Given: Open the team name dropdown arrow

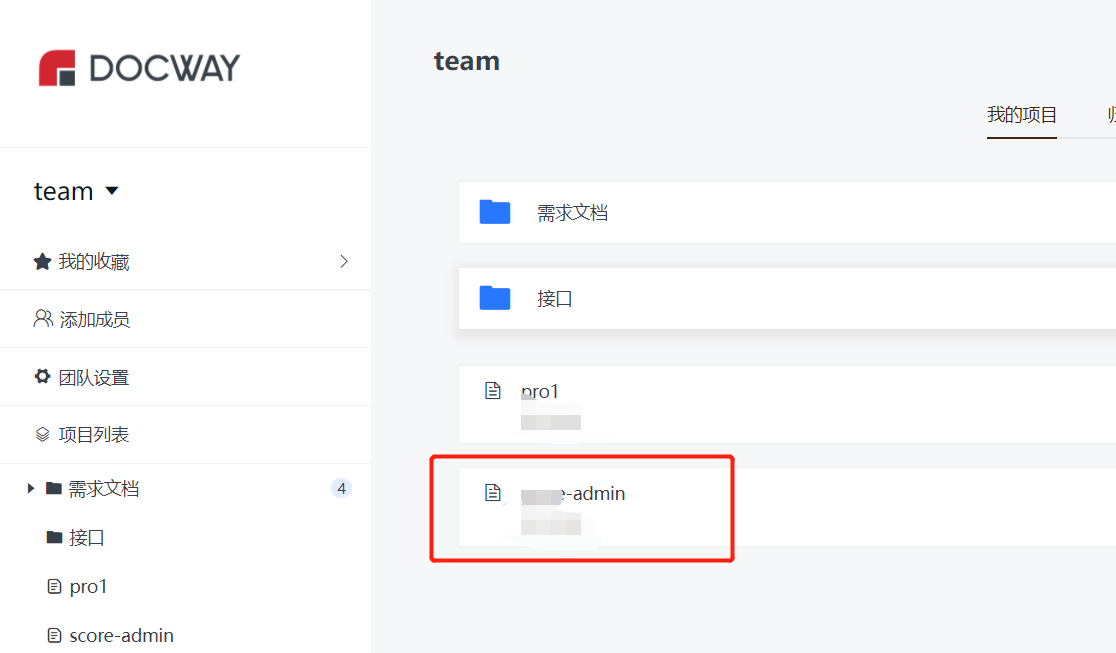Looking at the screenshot, I should (110, 190).
